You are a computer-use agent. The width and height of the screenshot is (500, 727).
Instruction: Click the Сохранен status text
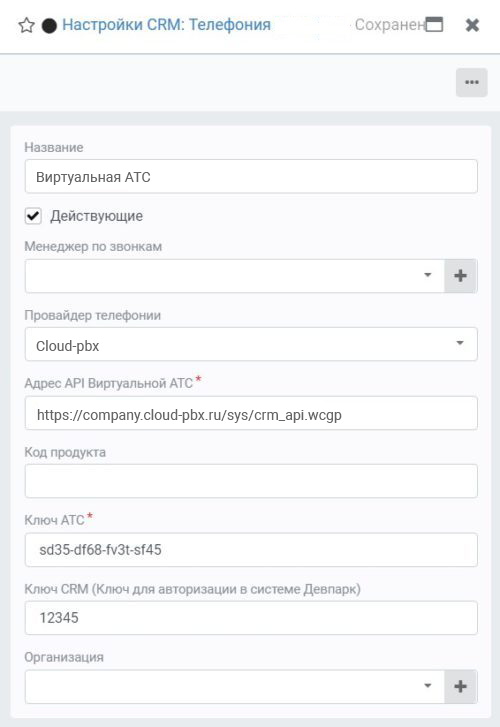[x=390, y=25]
